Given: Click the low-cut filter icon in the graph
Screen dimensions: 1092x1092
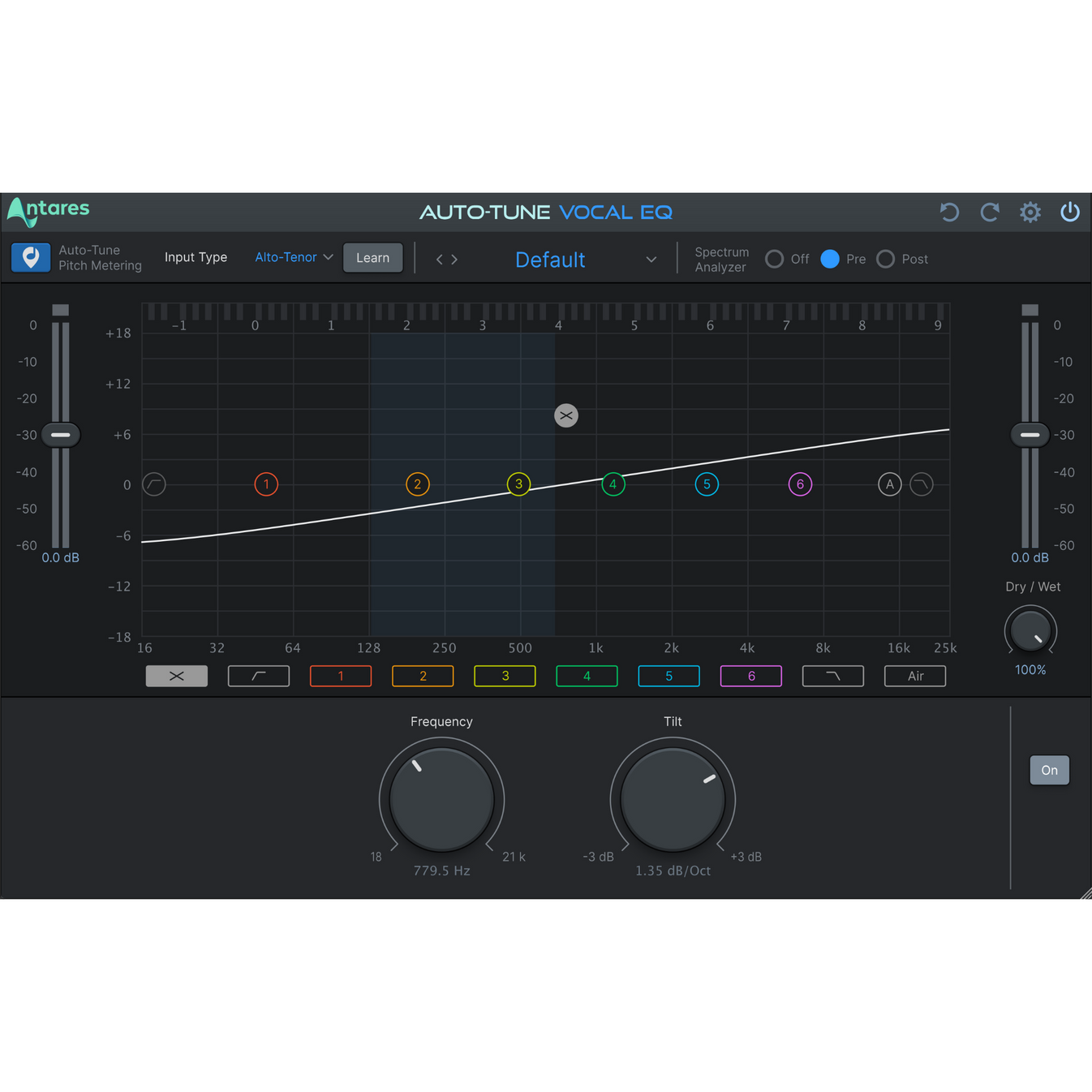Looking at the screenshot, I should [x=153, y=484].
